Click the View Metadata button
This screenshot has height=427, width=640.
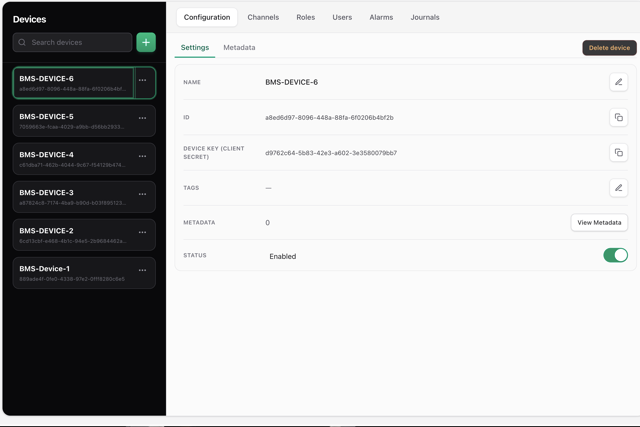tap(599, 222)
